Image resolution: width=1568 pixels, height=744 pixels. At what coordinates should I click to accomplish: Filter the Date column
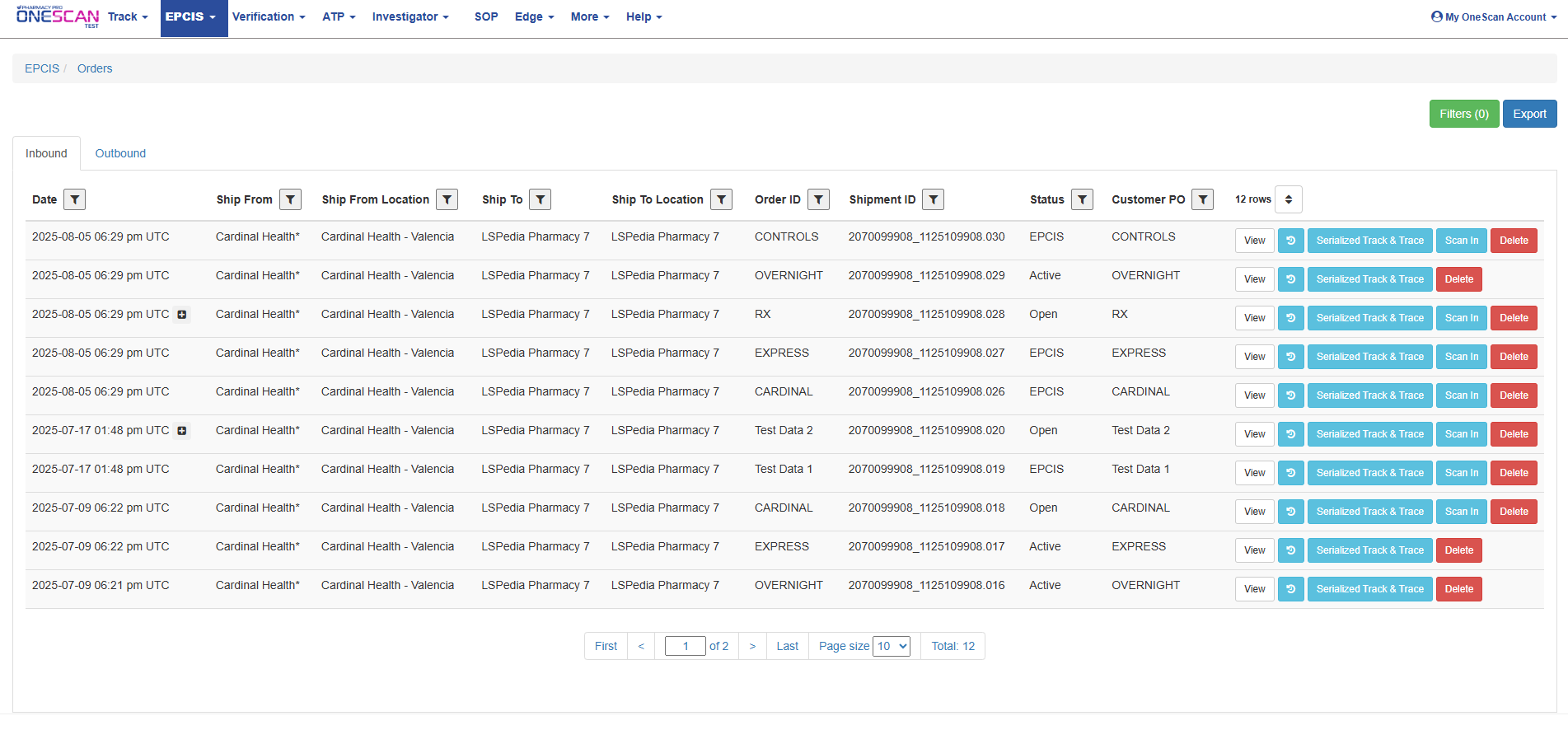coord(75,199)
